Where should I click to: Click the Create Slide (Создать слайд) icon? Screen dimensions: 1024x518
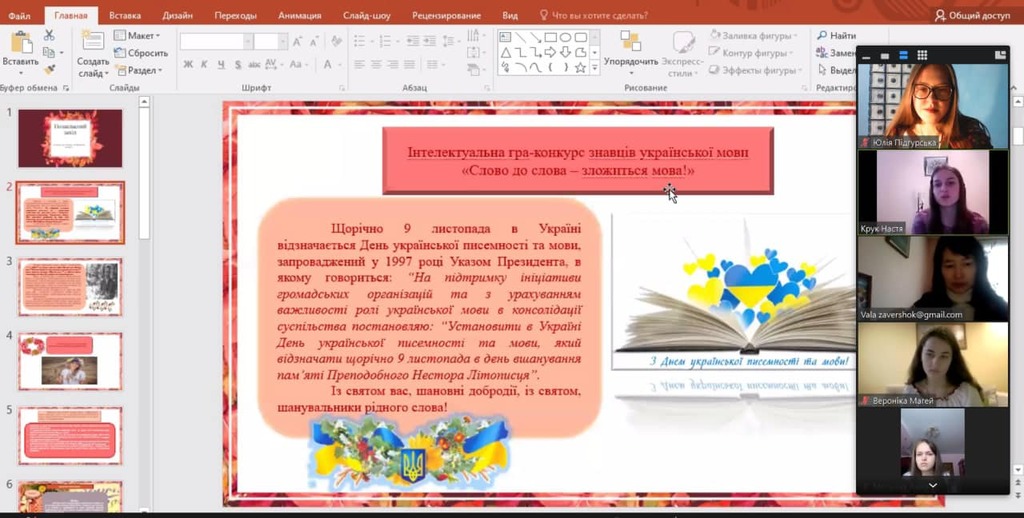(x=93, y=40)
